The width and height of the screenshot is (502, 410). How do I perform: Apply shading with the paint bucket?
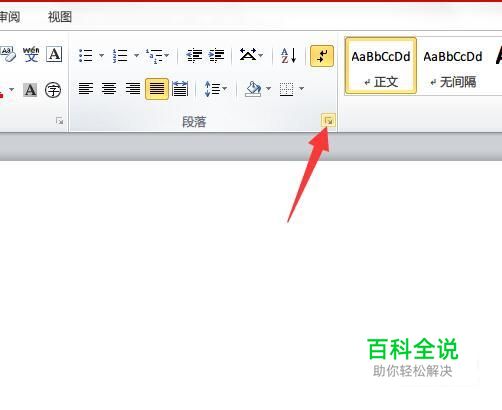253,89
